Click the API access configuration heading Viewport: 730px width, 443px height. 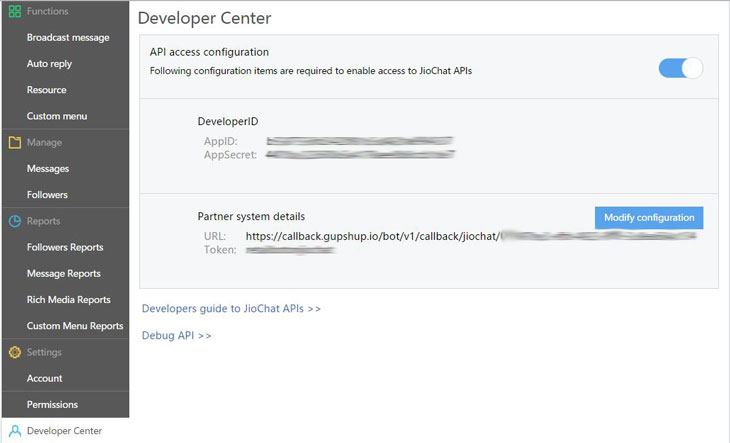pyautogui.click(x=209, y=52)
